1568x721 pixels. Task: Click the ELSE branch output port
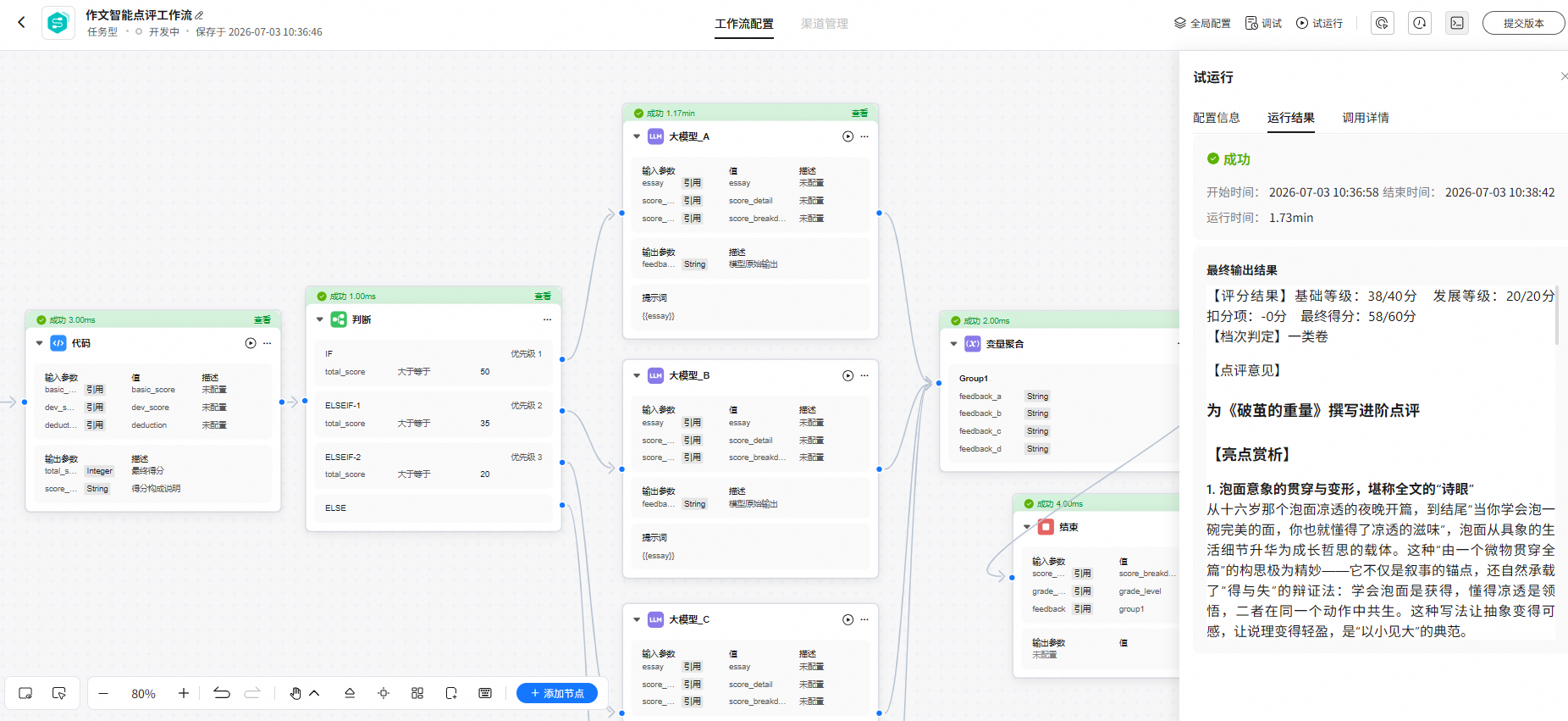tap(562, 505)
